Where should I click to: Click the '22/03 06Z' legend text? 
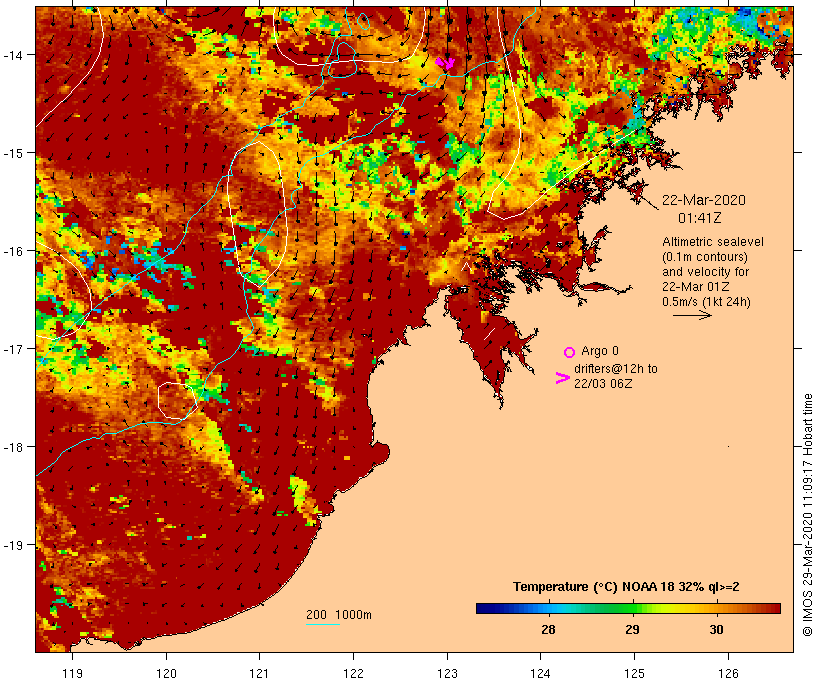603,384
